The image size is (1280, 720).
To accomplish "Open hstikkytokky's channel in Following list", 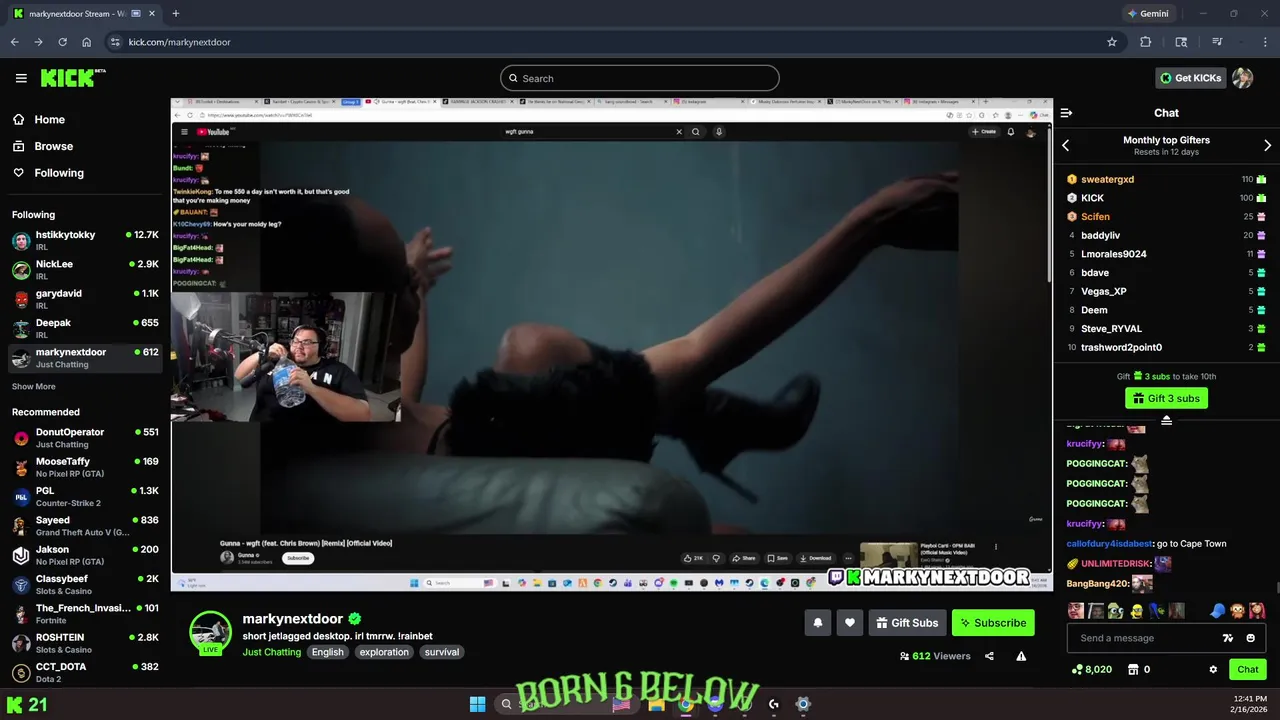I will pos(85,240).
